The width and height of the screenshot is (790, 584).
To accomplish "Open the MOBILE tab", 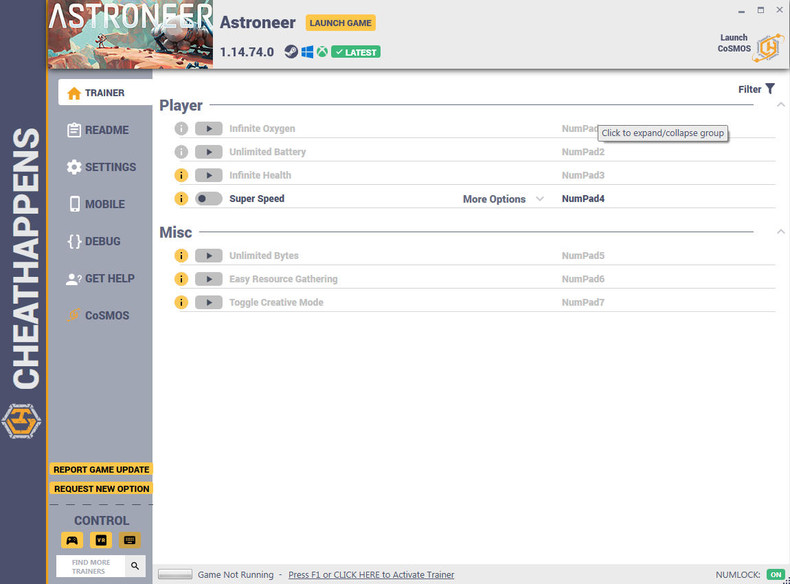I will coord(96,204).
